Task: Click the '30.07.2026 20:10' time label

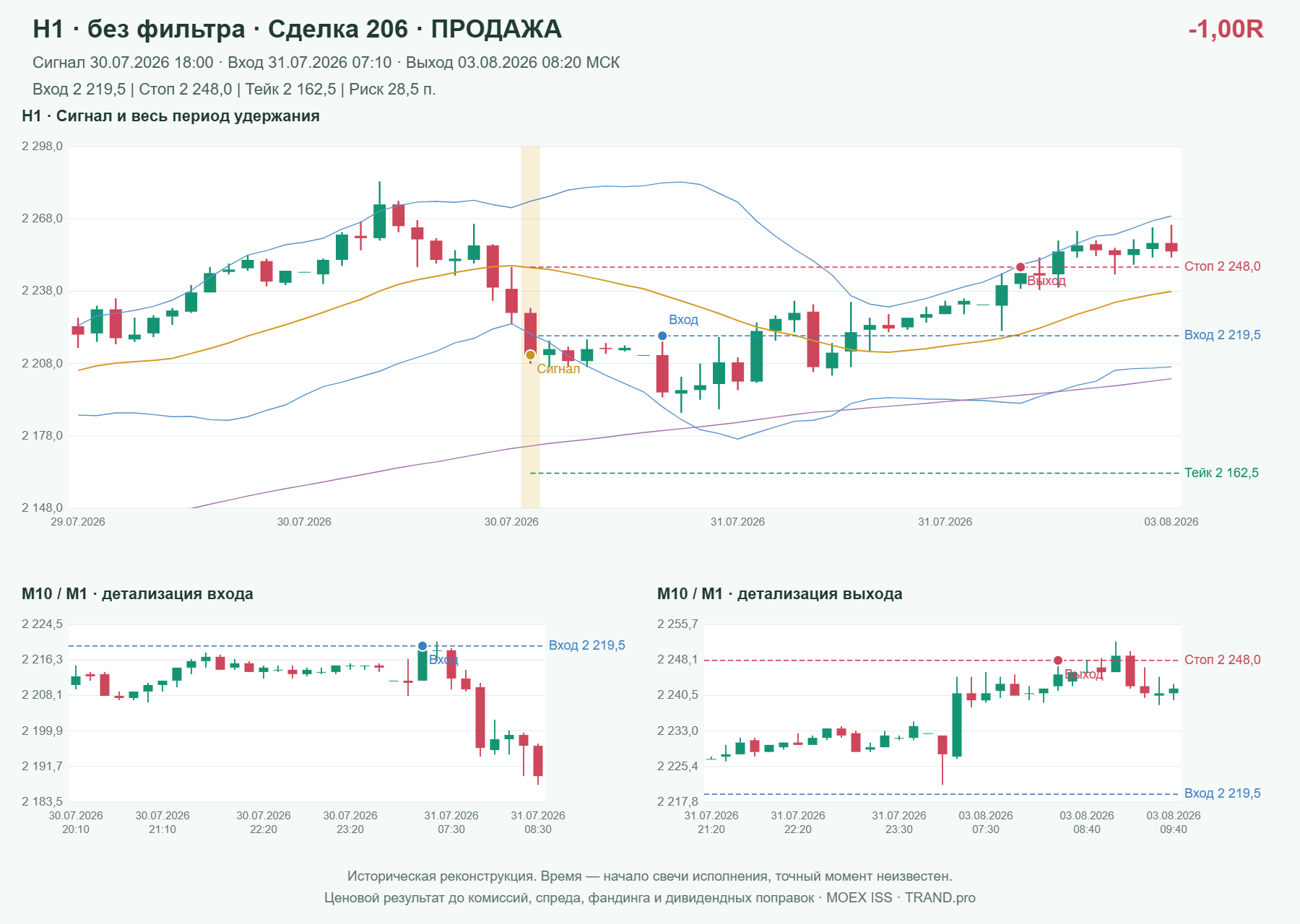Action: pyautogui.click(x=76, y=822)
